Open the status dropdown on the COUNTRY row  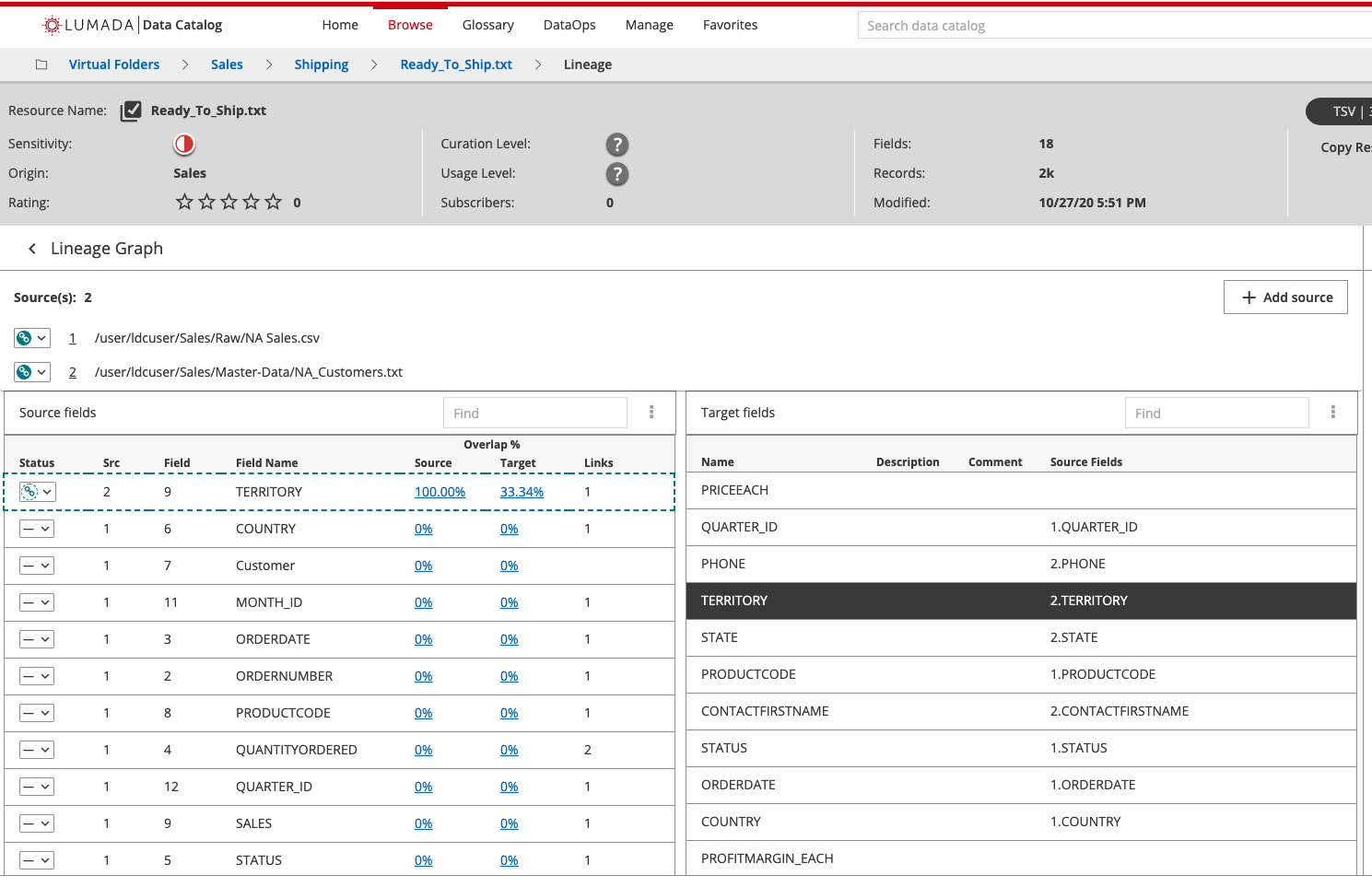click(x=36, y=528)
